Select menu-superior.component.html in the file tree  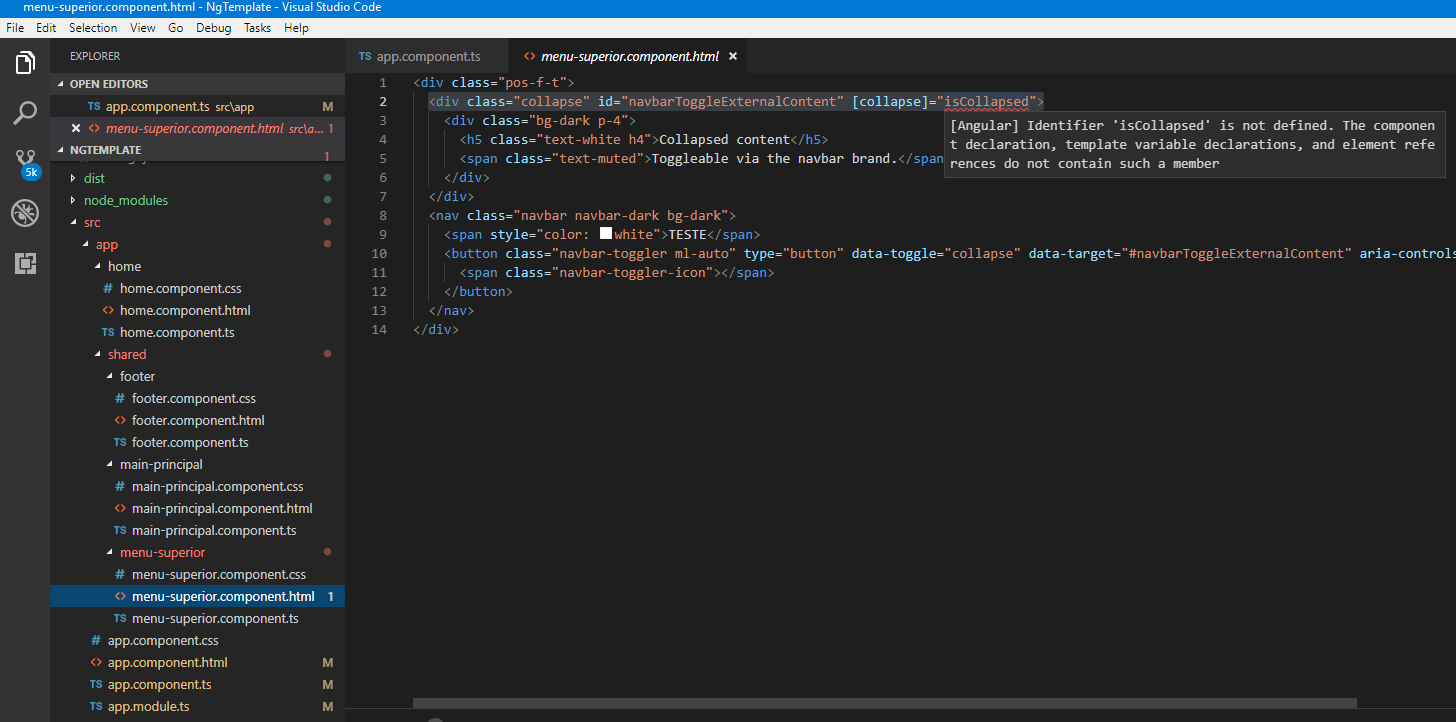(197, 596)
